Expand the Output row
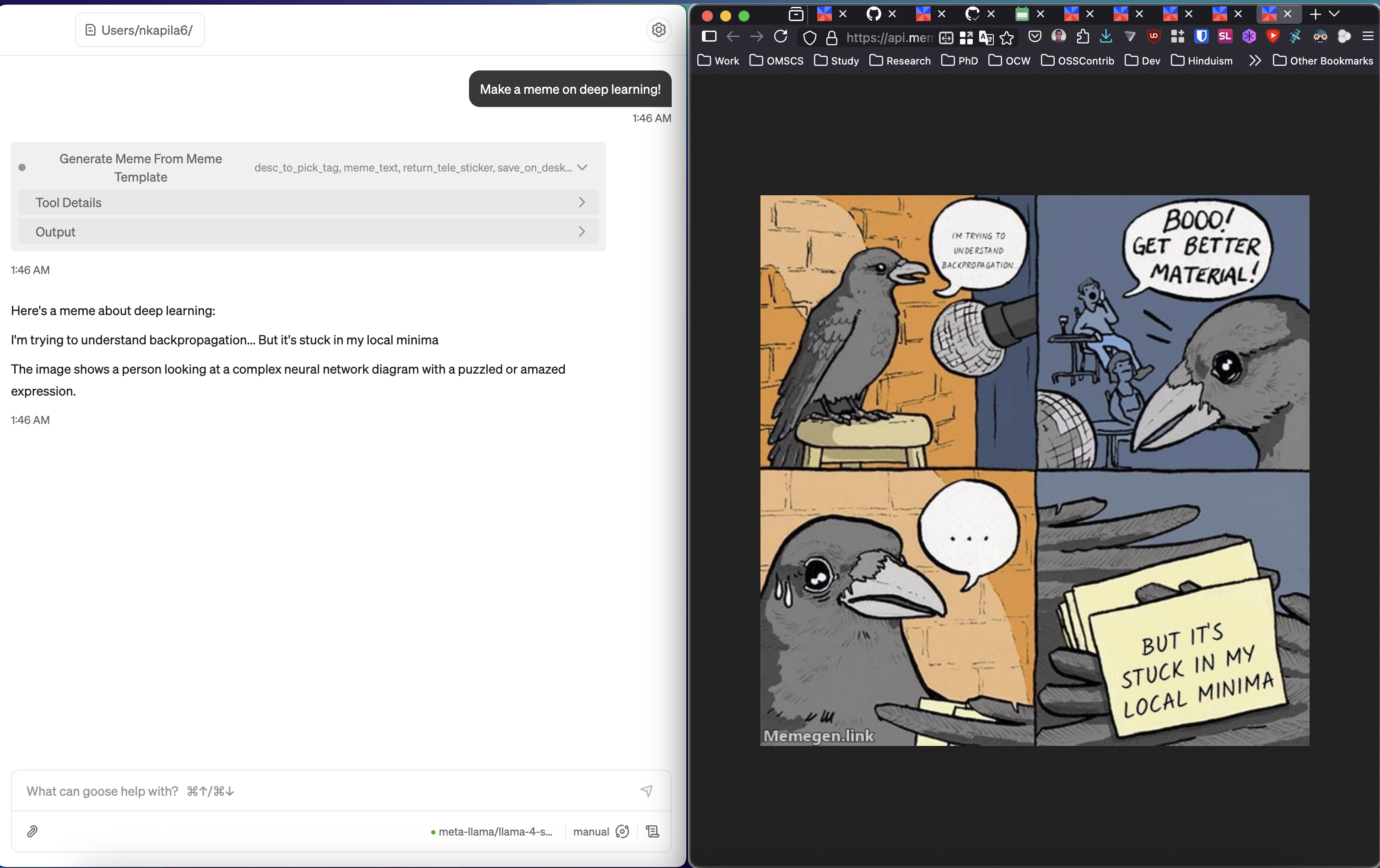 coord(308,231)
